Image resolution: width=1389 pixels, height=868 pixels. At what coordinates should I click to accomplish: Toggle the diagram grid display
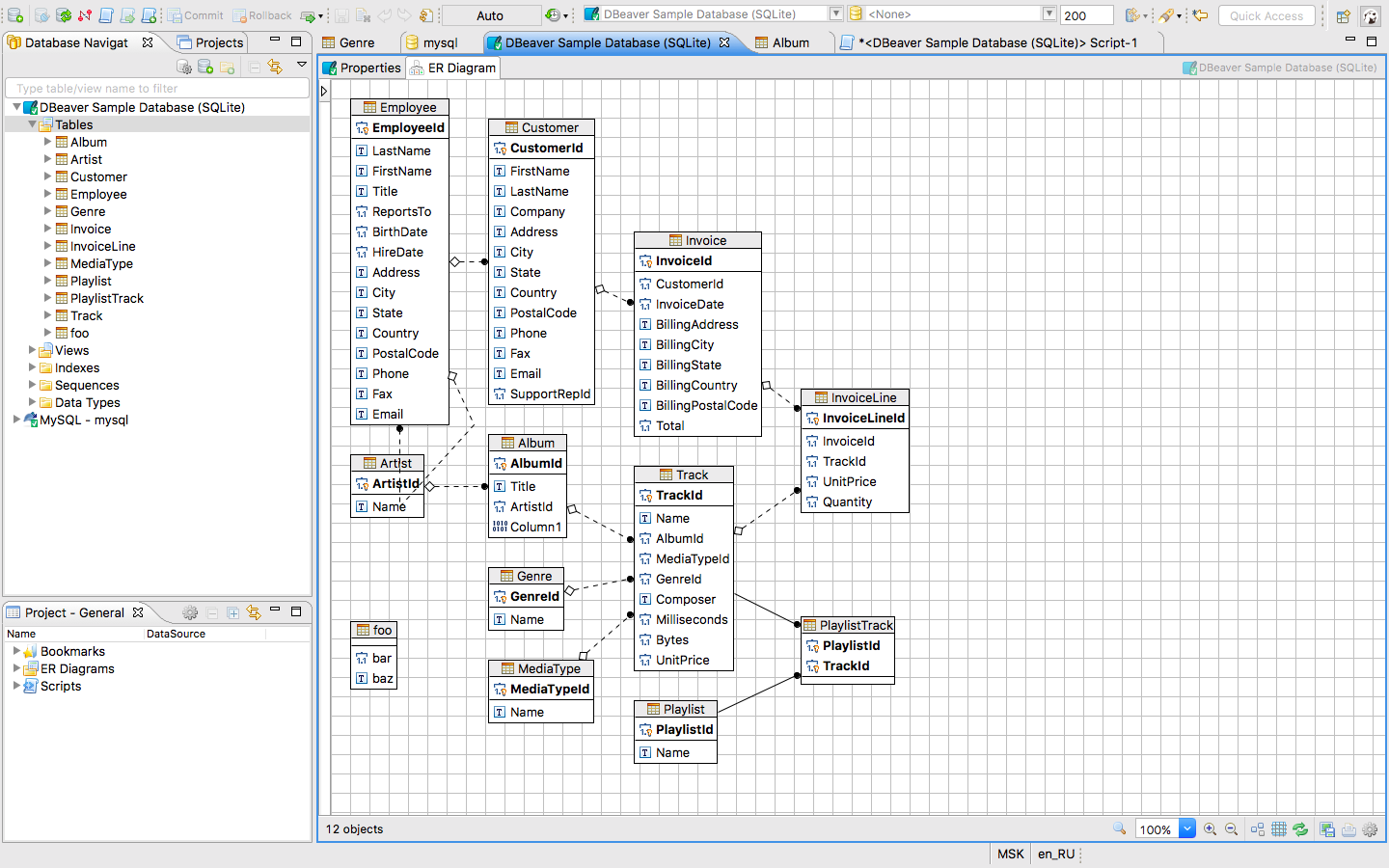point(1279,829)
